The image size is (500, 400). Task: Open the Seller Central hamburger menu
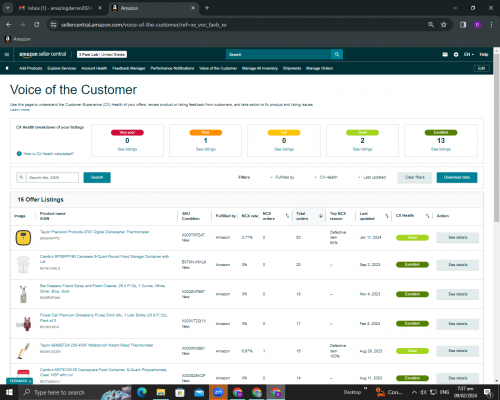point(7,54)
